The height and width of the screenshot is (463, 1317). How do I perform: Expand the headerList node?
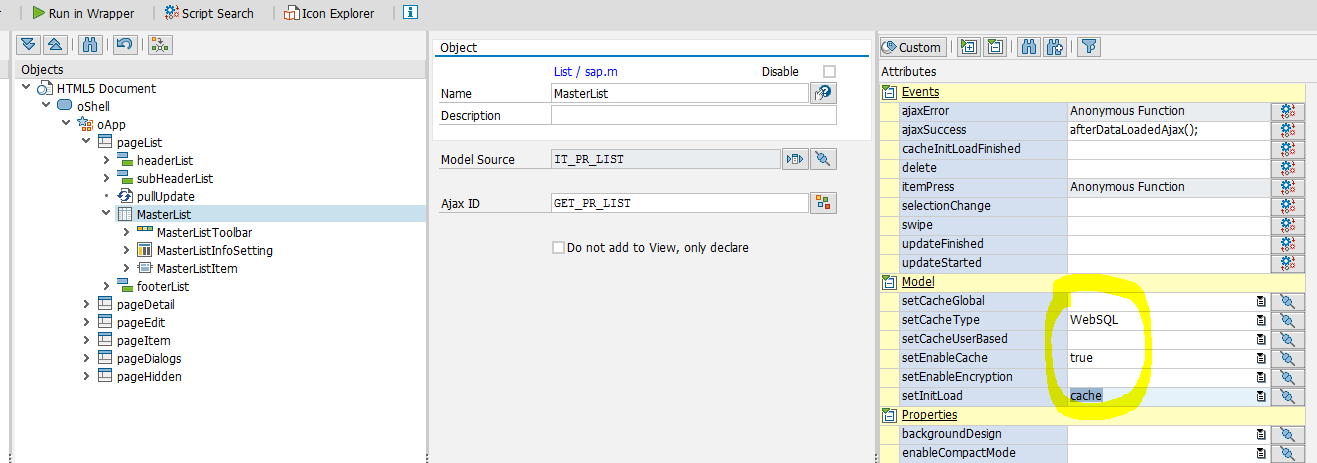(106, 160)
